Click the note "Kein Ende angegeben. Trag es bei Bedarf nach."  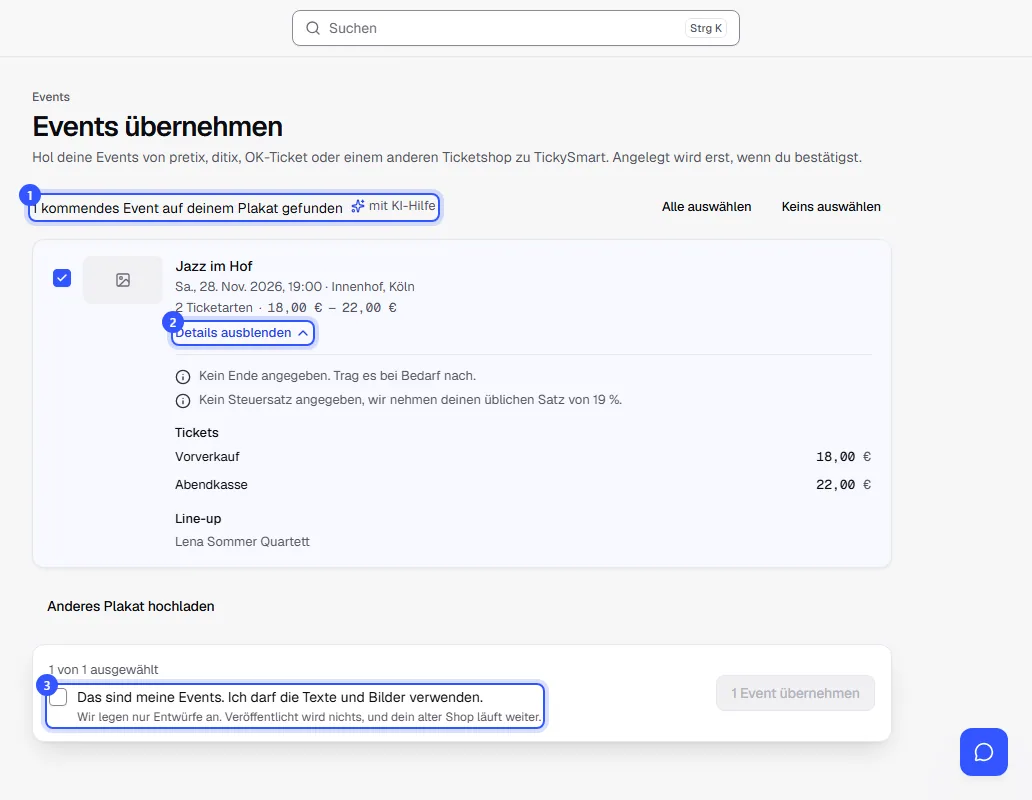tap(337, 376)
